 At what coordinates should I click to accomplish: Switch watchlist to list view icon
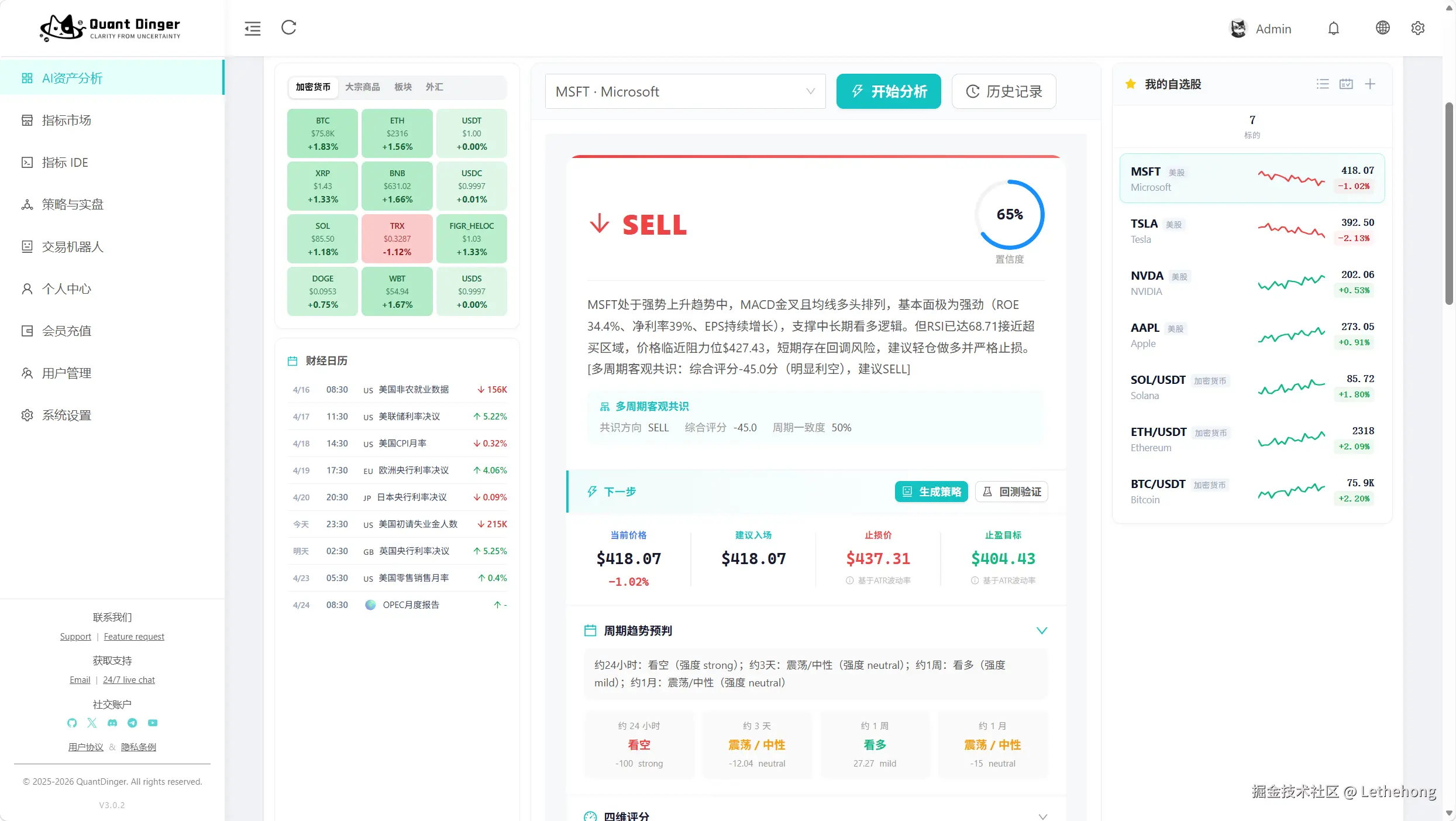click(x=1322, y=84)
